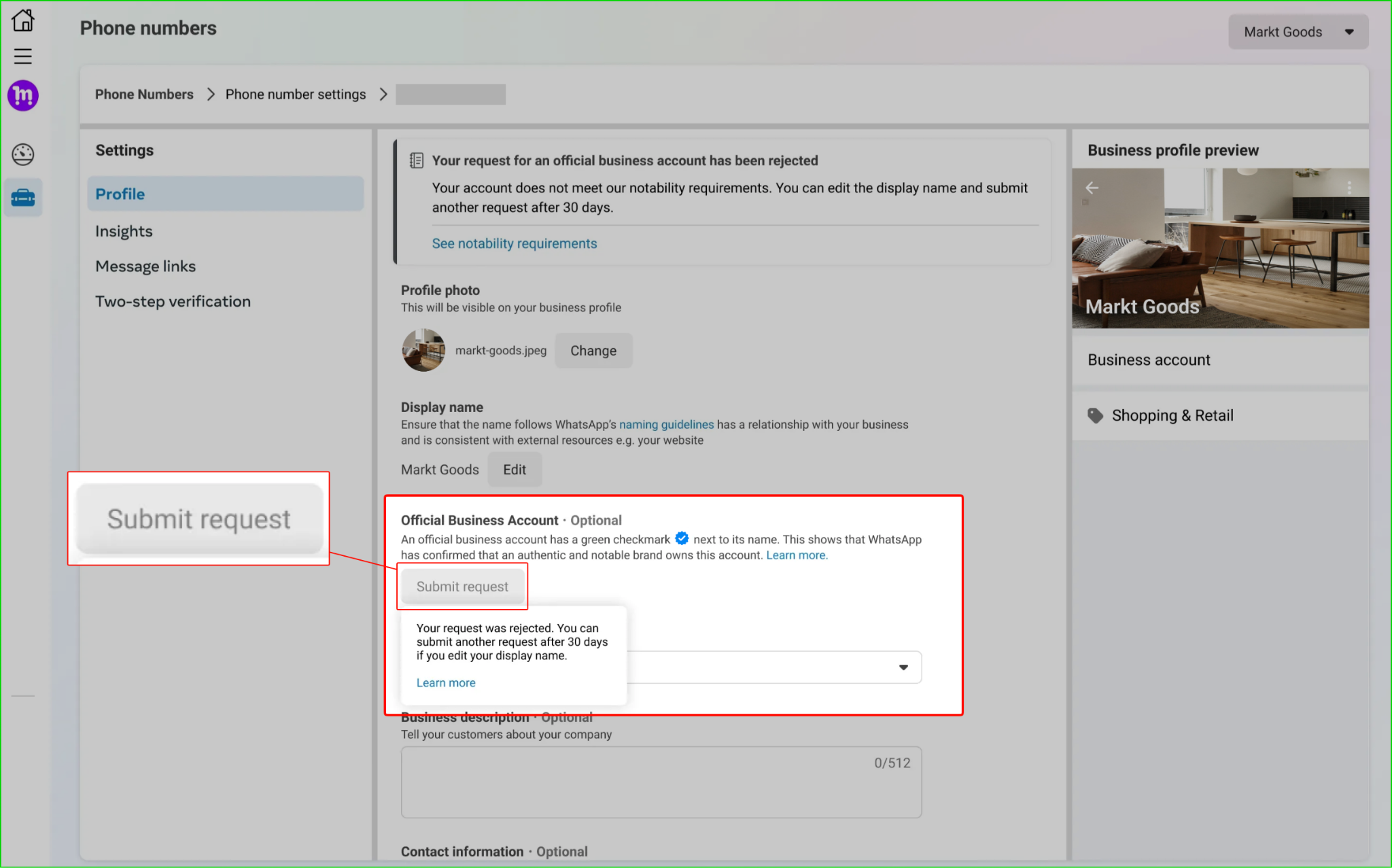1392x868 pixels.
Task: Open Two-step verification settings
Action: [173, 301]
